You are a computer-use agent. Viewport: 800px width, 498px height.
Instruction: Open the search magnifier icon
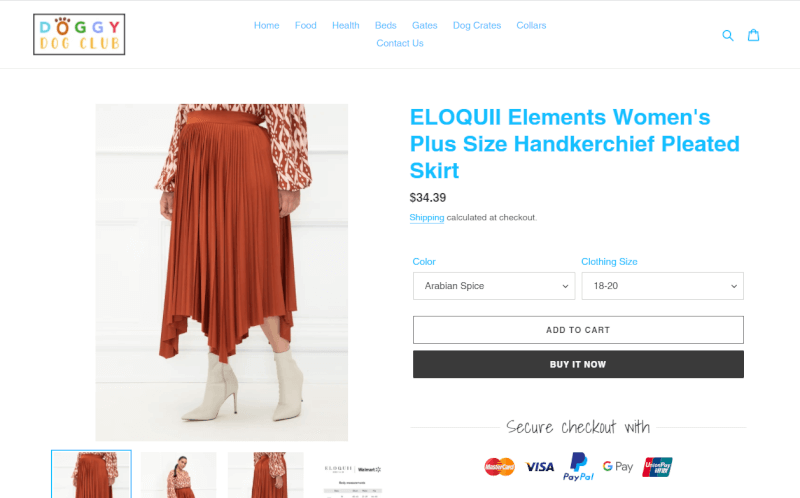728,35
